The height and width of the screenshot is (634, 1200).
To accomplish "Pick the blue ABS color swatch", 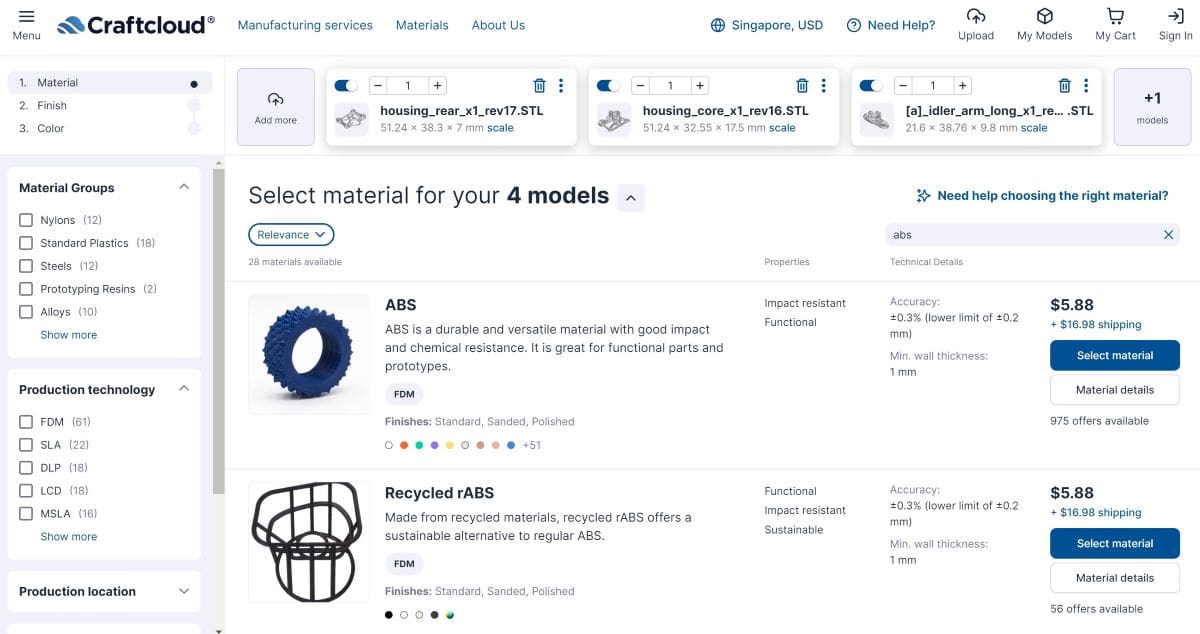I will (511, 445).
